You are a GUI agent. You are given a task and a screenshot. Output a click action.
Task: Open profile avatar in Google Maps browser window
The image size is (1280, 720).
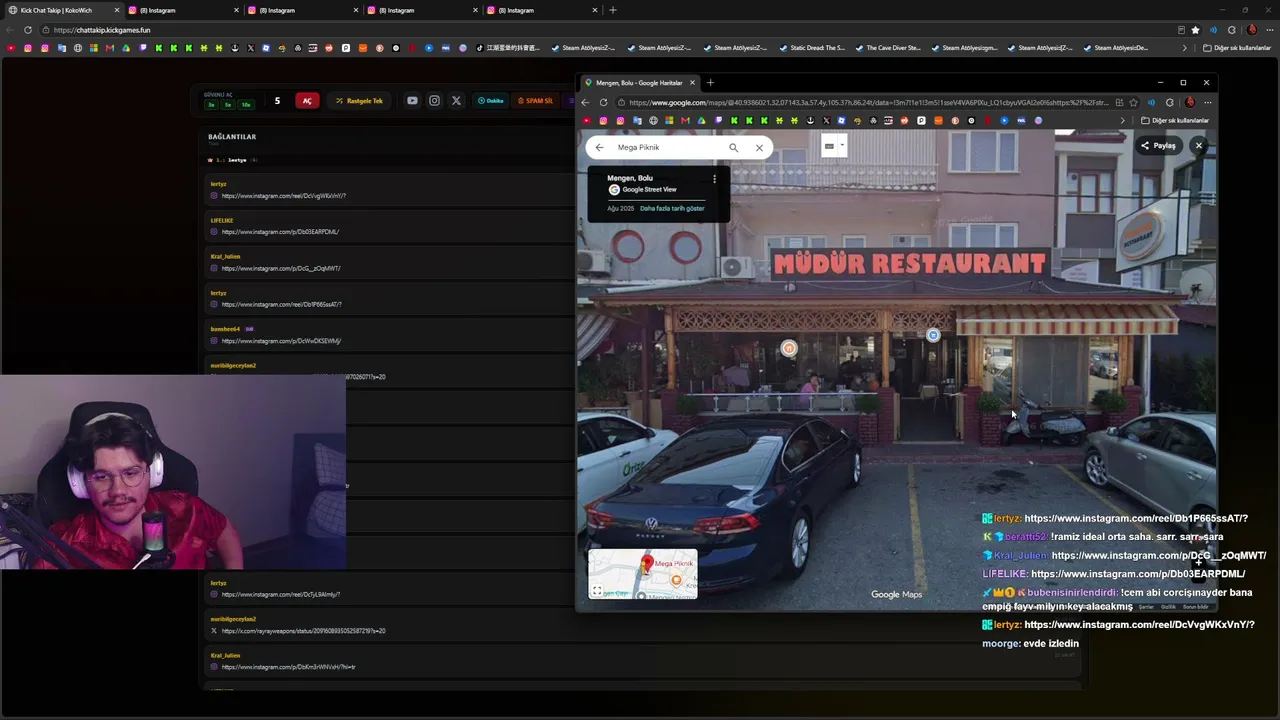(x=1190, y=102)
